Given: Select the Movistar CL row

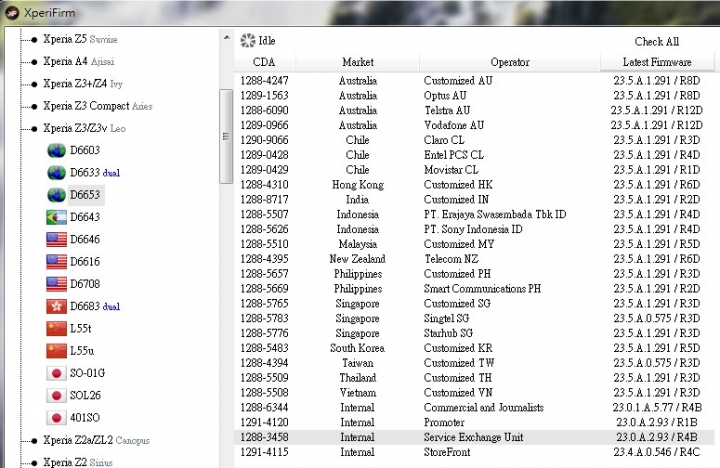Looking at the screenshot, I should tap(474, 169).
